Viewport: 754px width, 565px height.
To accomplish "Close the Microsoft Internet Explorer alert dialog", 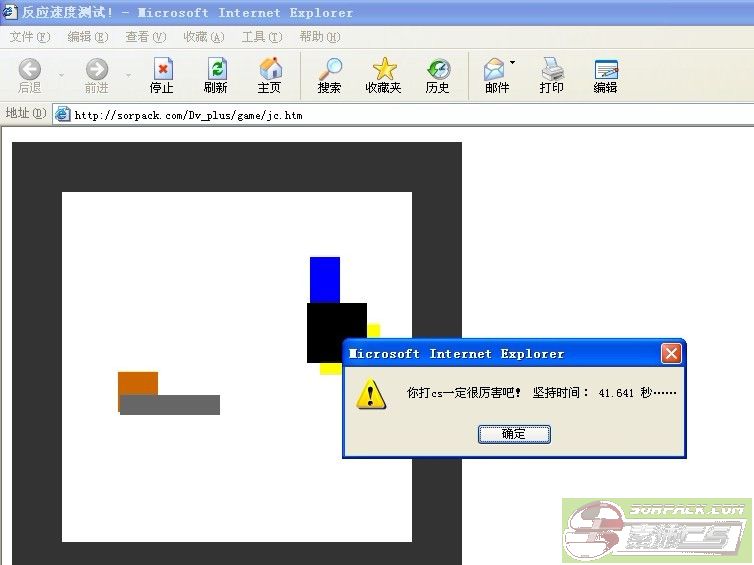I will [671, 354].
